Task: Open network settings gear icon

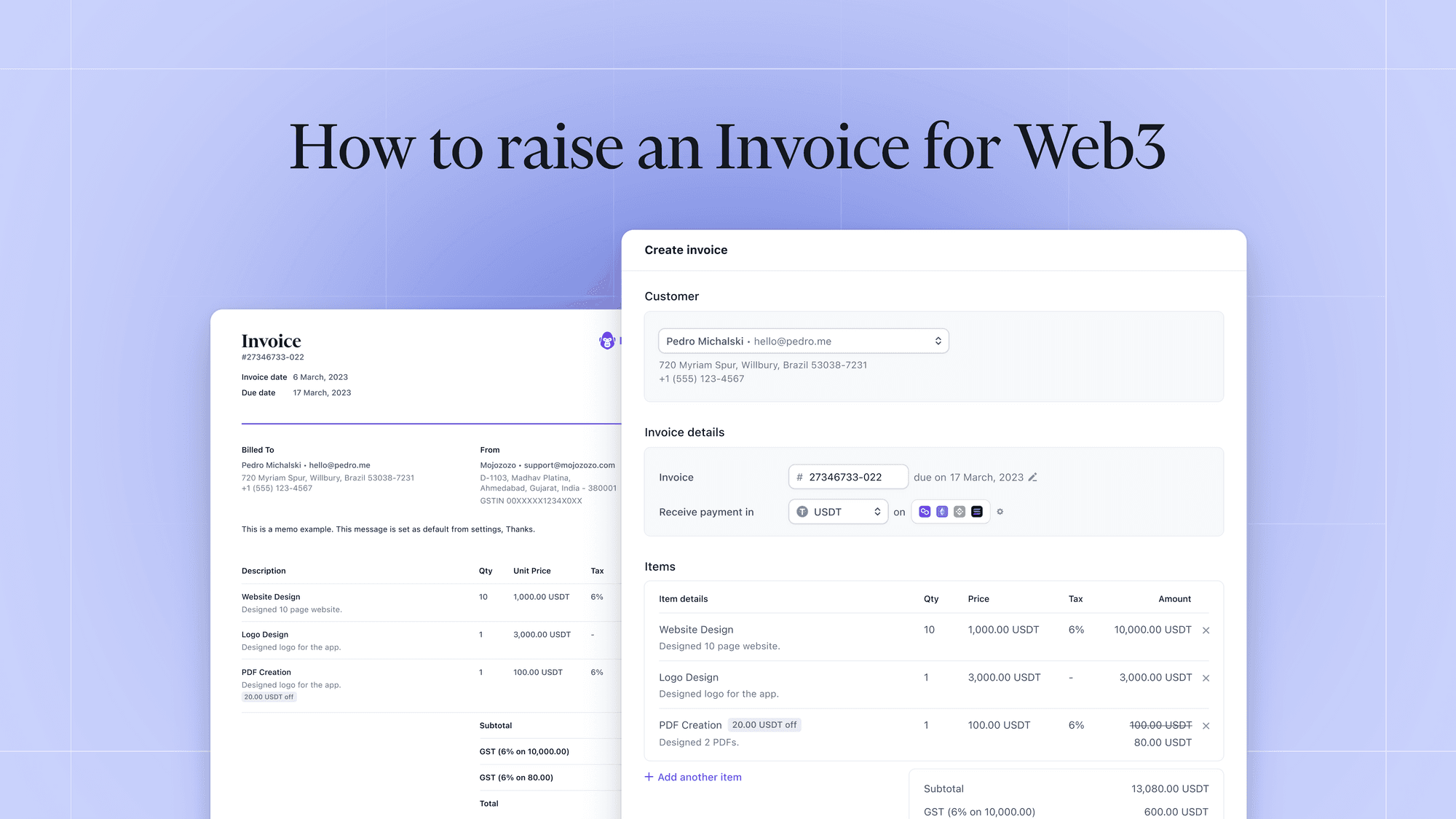Action: (x=1000, y=512)
